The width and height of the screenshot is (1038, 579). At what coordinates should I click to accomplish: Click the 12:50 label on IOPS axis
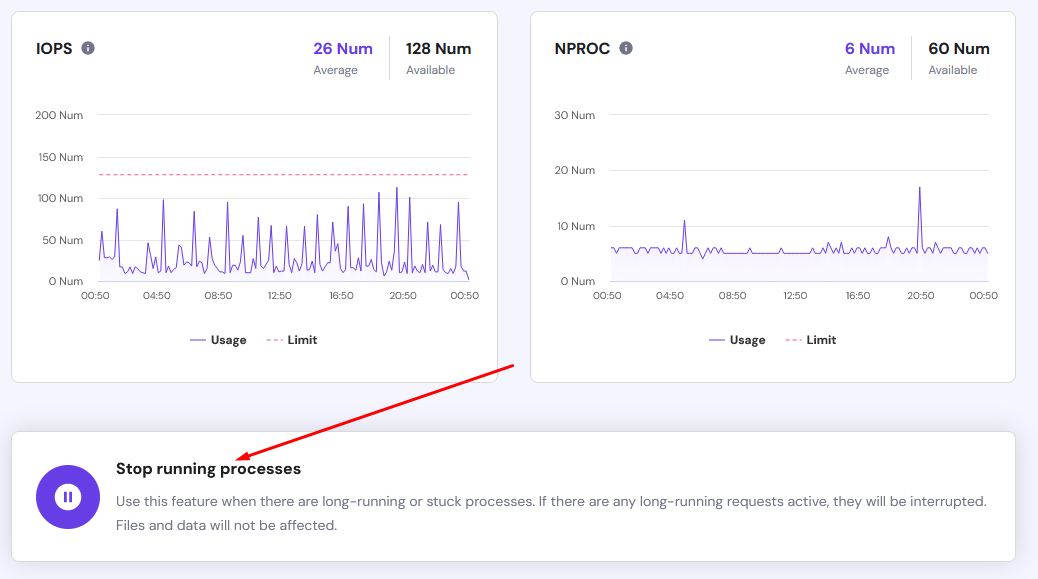point(279,296)
